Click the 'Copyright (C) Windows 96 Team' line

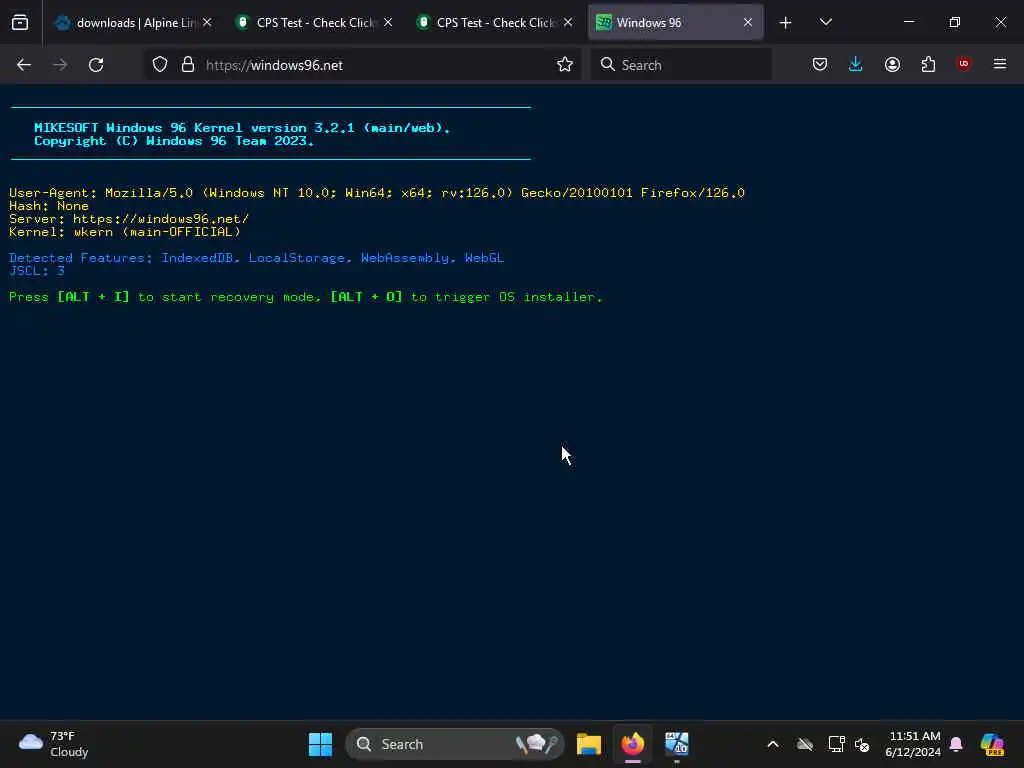(x=174, y=141)
